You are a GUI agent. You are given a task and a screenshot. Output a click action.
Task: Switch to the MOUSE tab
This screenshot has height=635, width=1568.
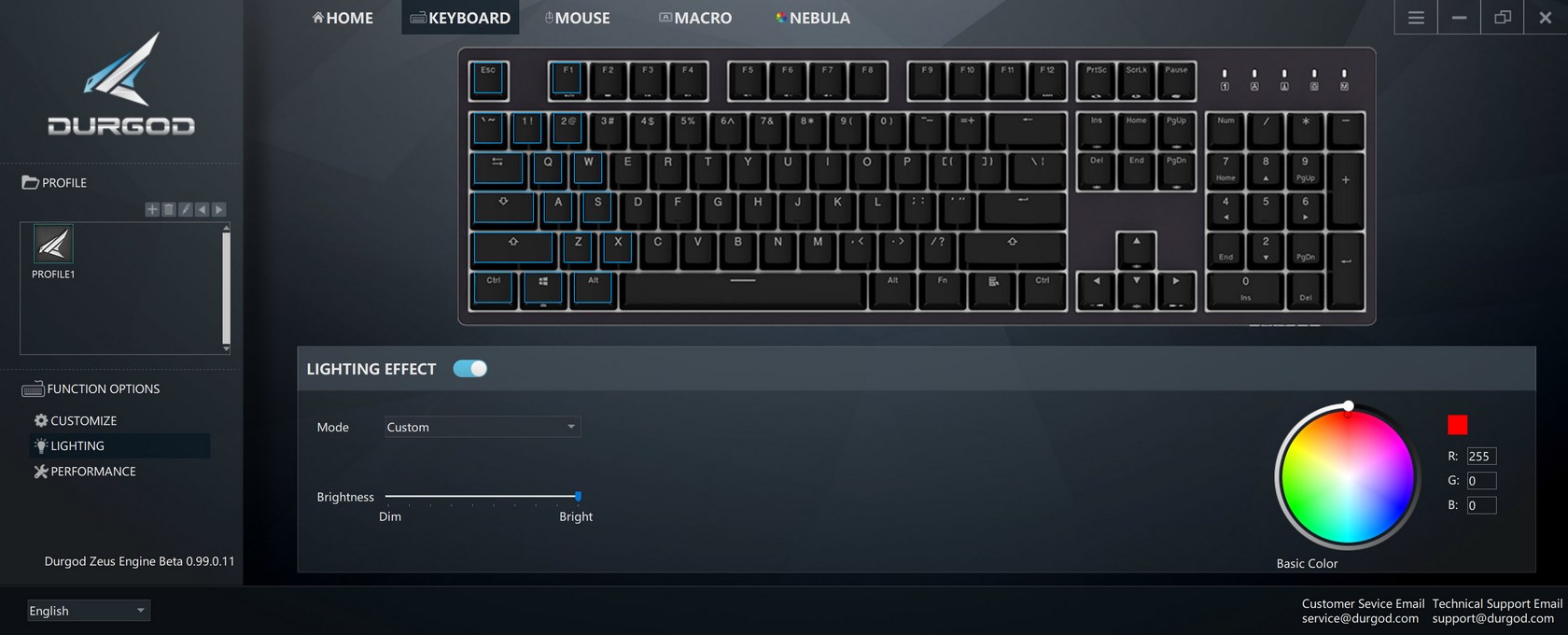(577, 18)
